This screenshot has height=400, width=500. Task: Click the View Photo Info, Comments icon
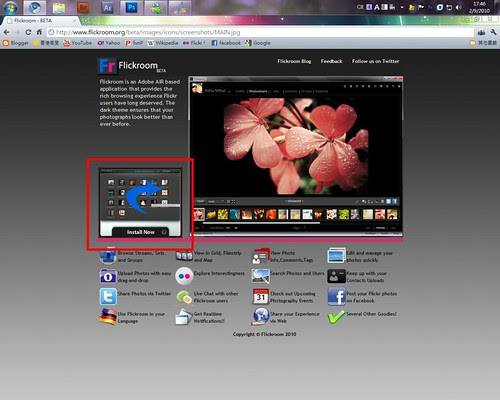pos(260,256)
